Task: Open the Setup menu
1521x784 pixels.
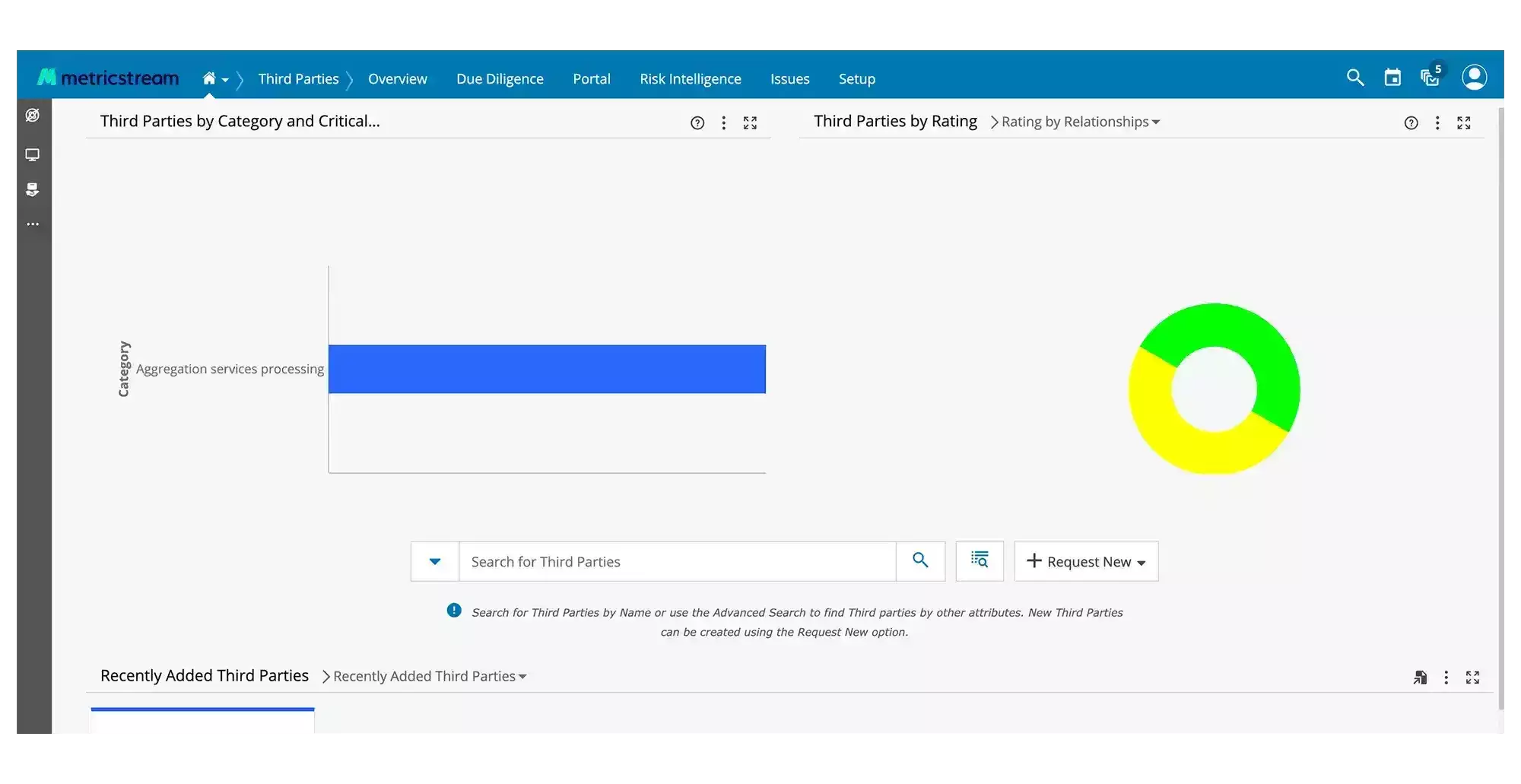Action: click(857, 79)
